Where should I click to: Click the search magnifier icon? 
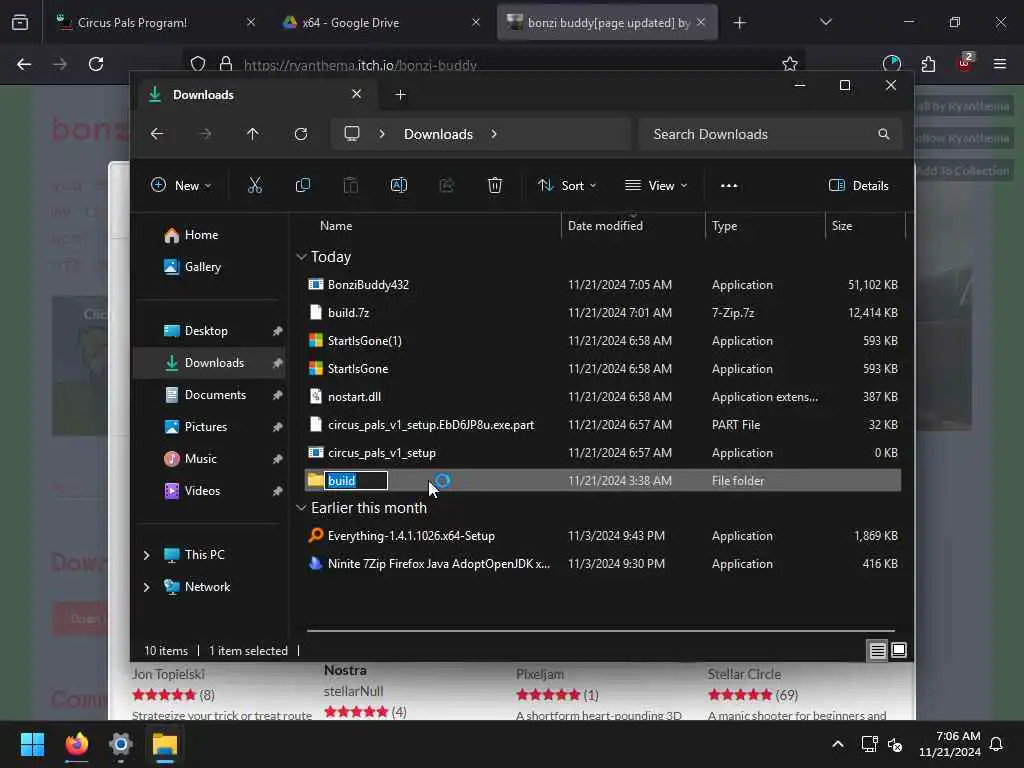pos(884,134)
